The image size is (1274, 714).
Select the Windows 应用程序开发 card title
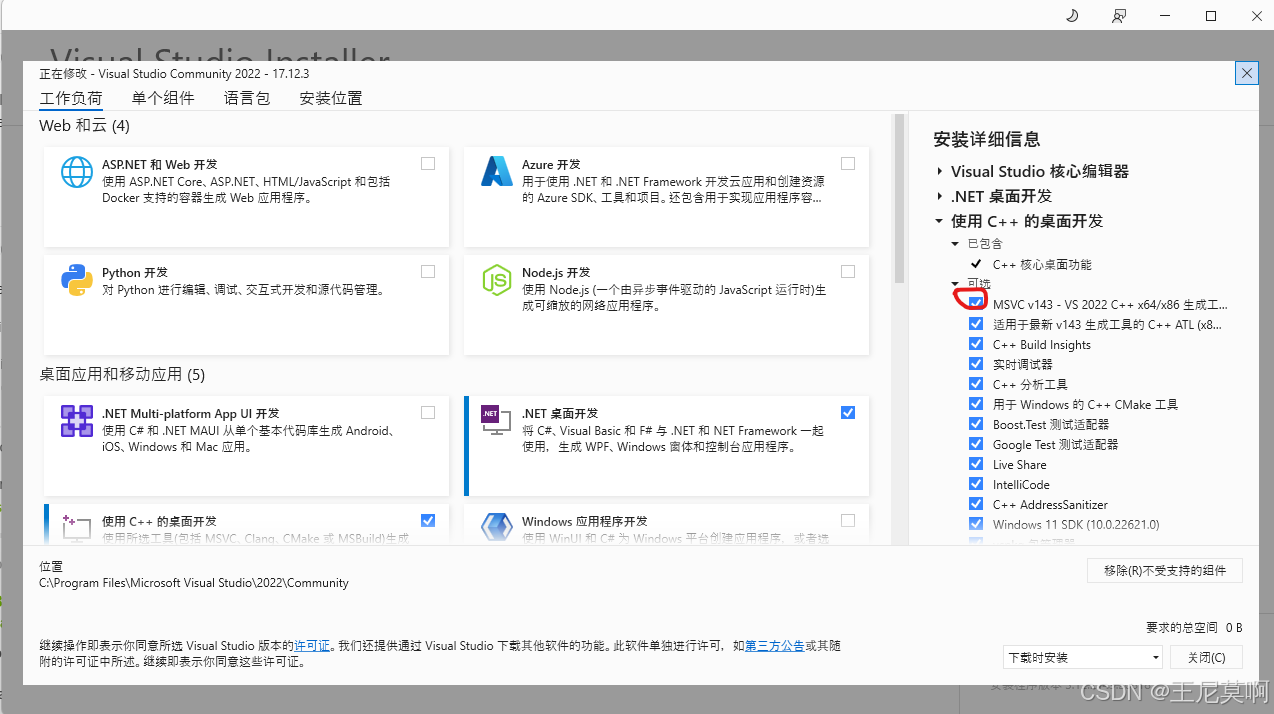pos(585,521)
